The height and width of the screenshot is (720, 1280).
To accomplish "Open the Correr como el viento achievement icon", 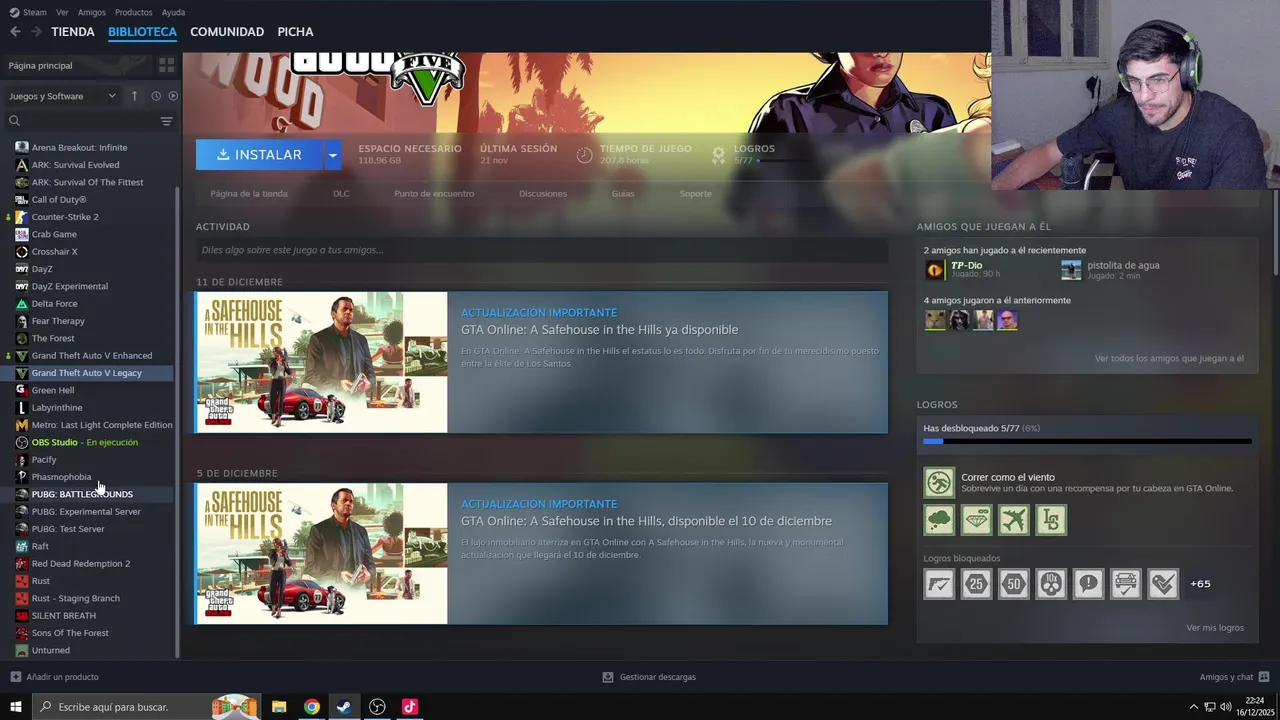I will click(939, 483).
